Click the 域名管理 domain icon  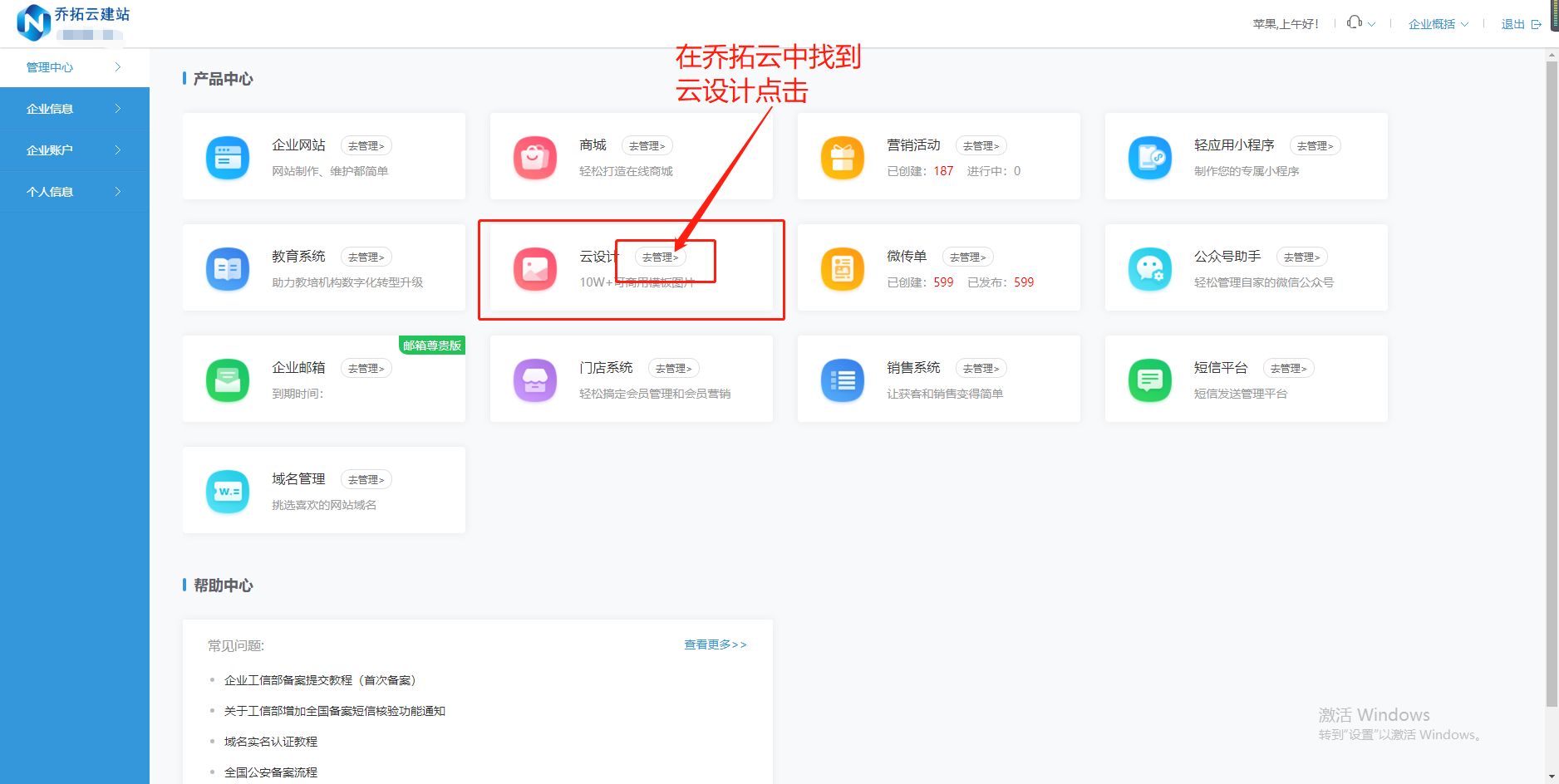click(227, 492)
